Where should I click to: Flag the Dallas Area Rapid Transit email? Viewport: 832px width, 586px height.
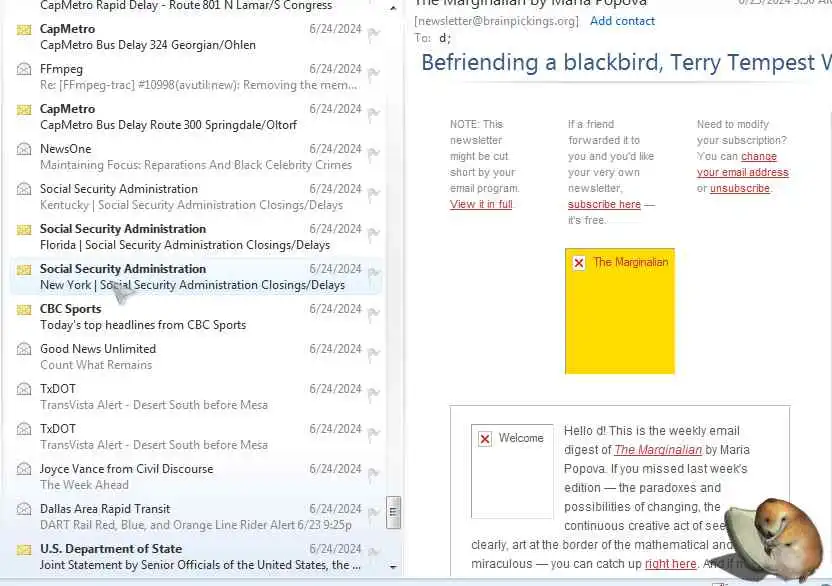tap(374, 513)
